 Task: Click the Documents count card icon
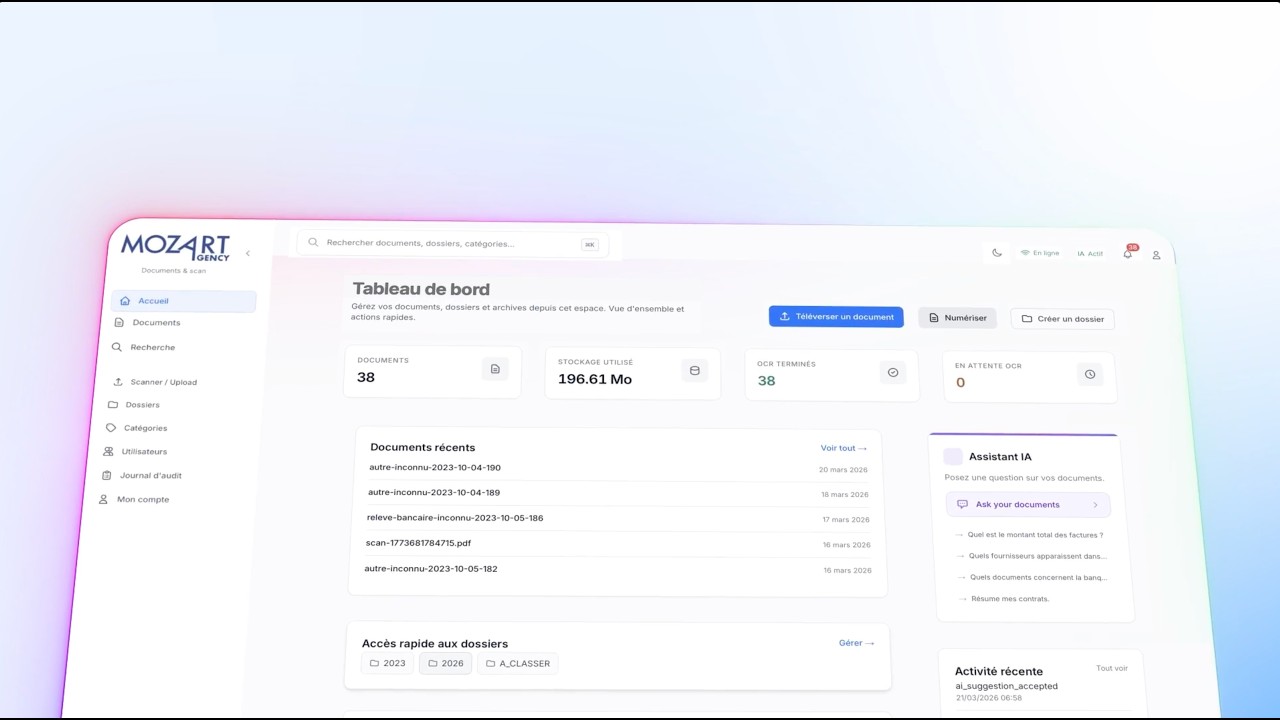[x=495, y=369]
